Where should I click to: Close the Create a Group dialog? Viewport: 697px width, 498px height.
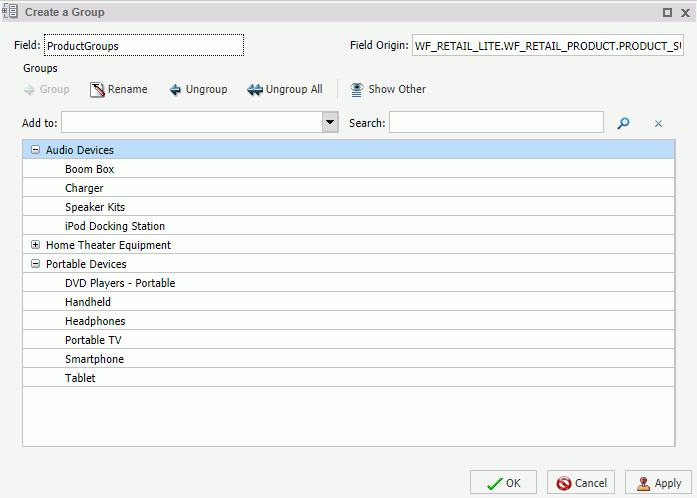(685, 13)
